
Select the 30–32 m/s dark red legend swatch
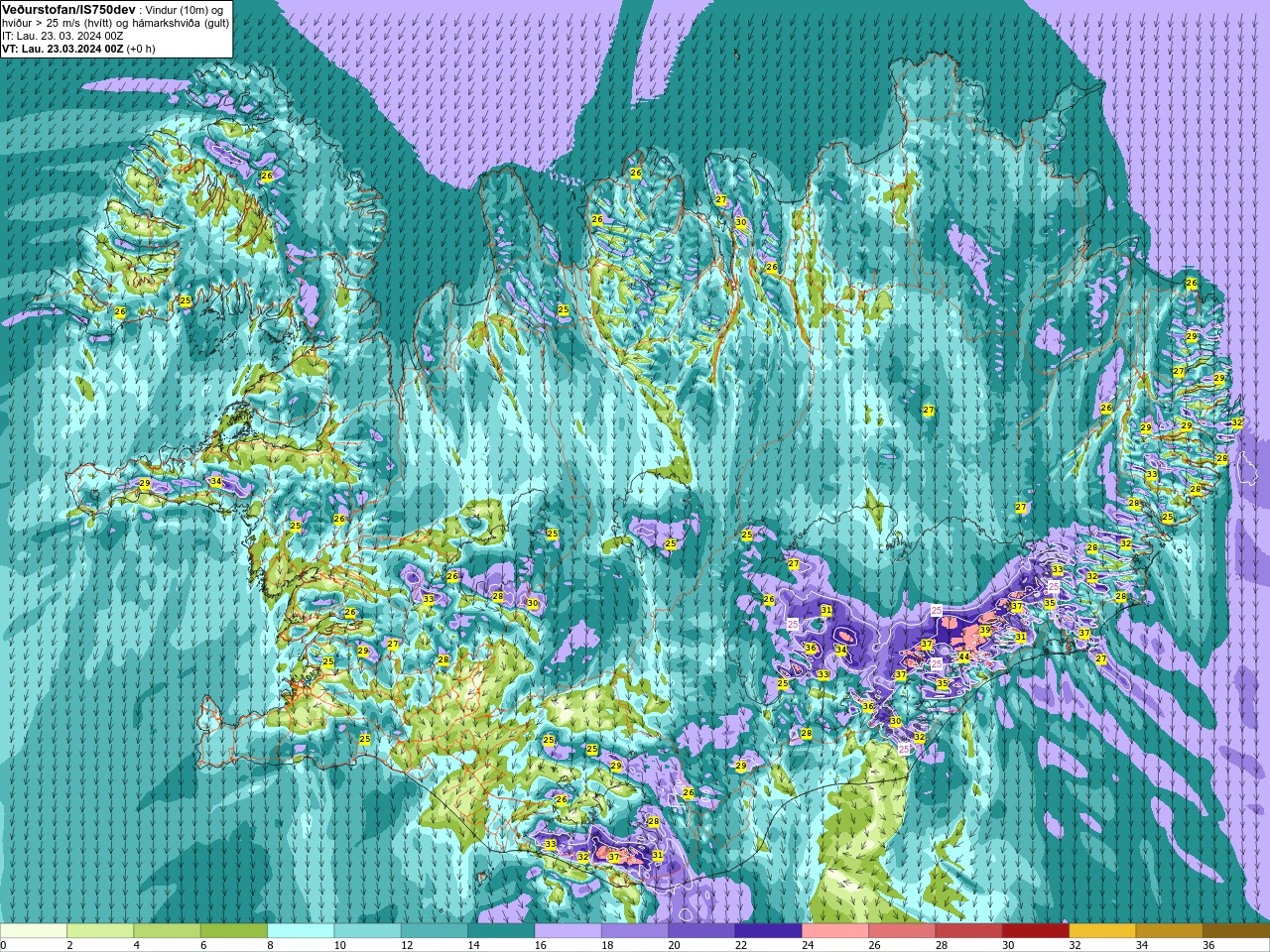(1036, 931)
